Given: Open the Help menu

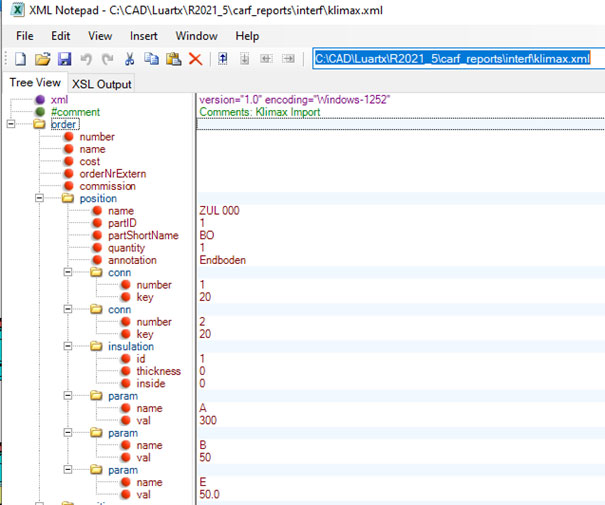Looking at the screenshot, I should [x=247, y=36].
